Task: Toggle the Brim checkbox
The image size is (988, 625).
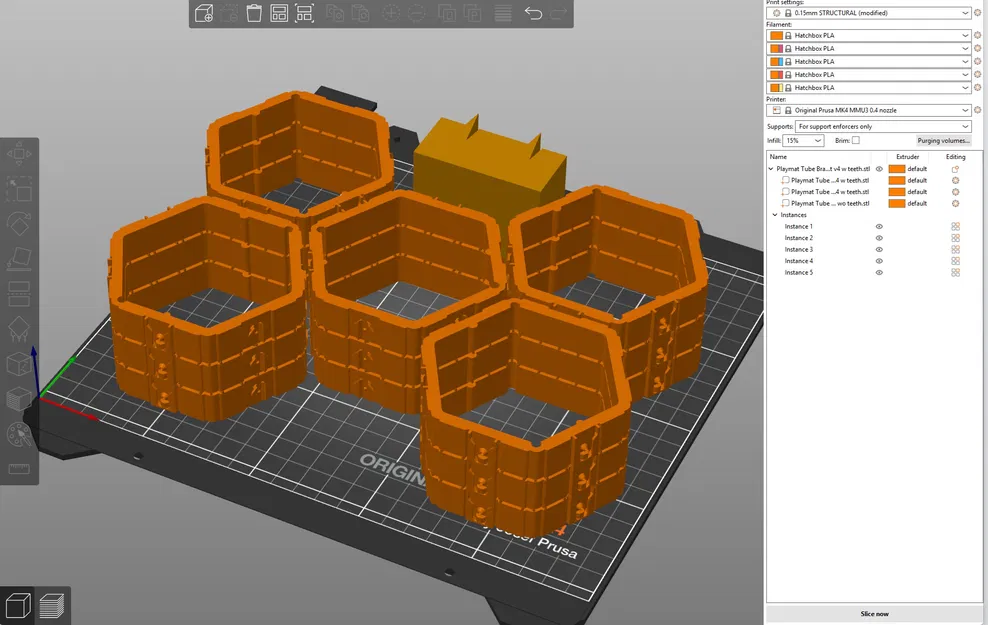Action: click(856, 140)
